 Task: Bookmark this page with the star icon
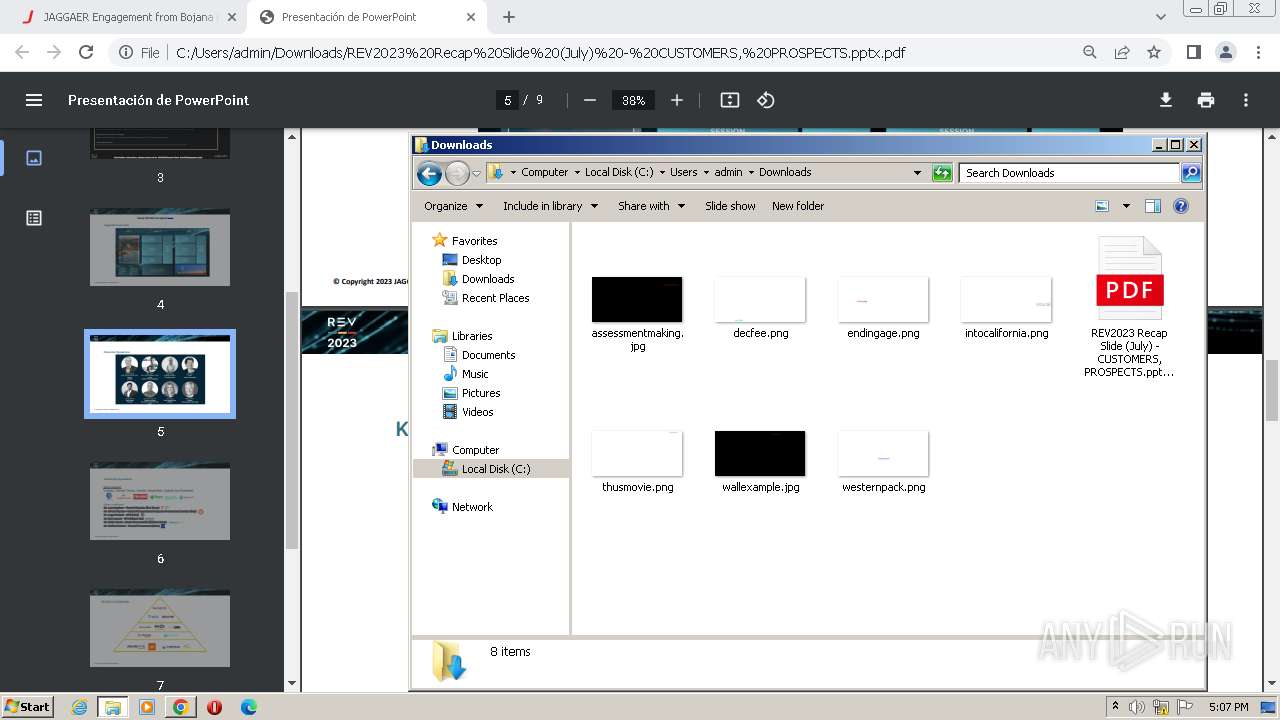(1154, 52)
